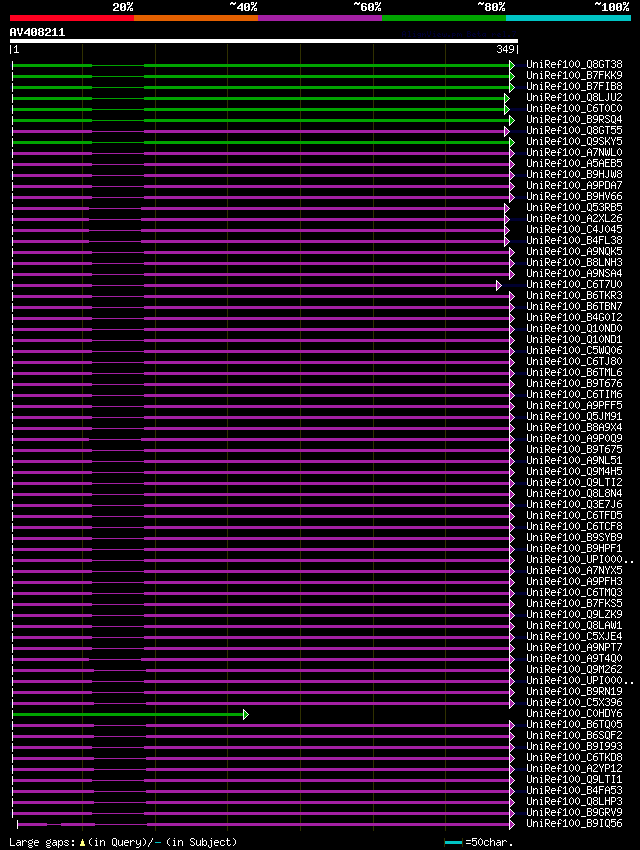Click the UniRef100_Q9LTI1 label

(x=574, y=780)
